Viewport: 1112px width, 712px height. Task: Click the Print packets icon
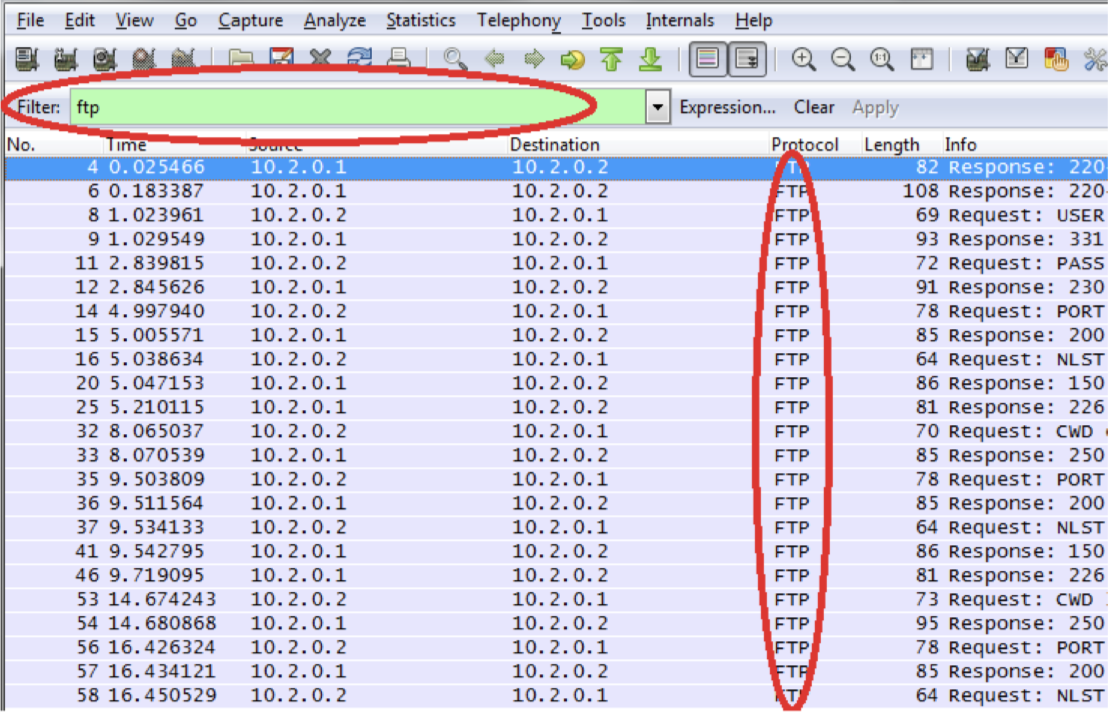[398, 60]
